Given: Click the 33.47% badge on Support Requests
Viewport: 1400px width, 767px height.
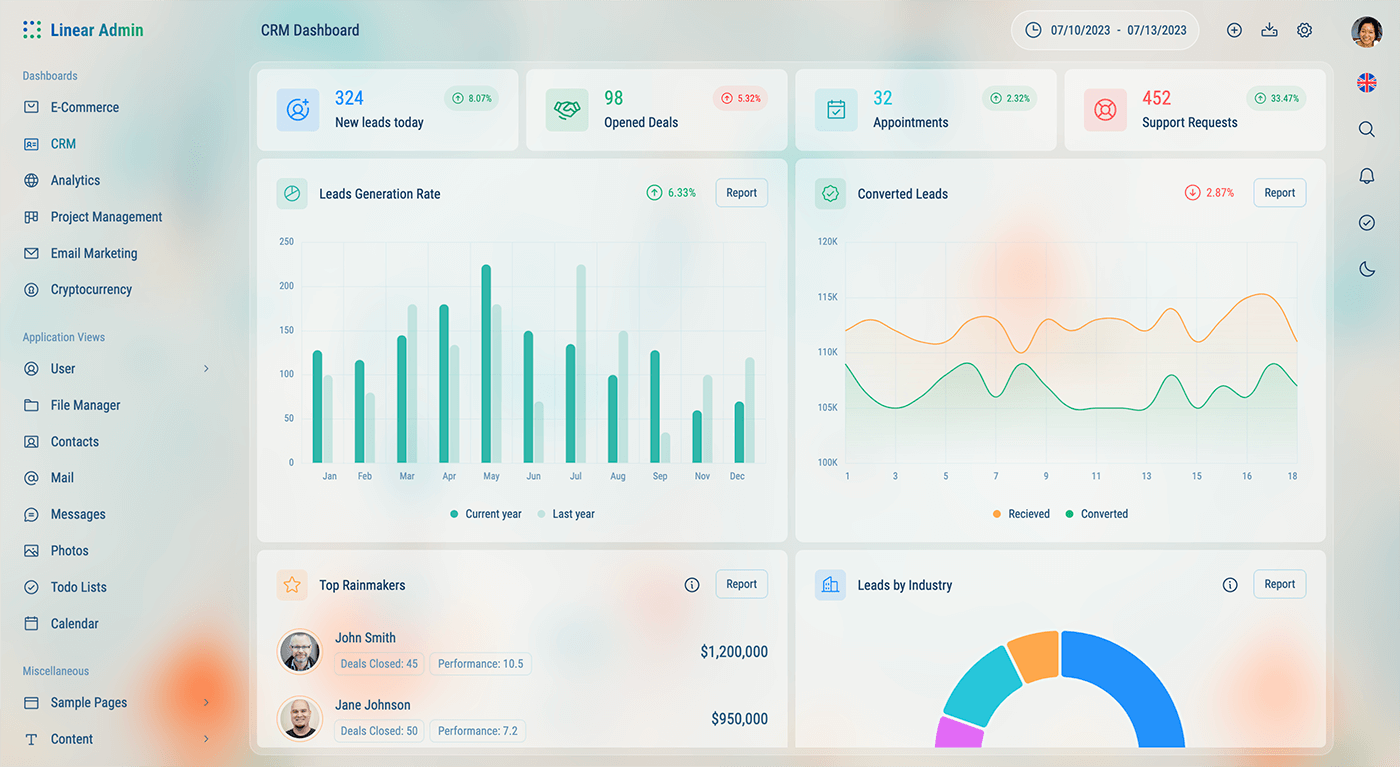Looking at the screenshot, I should [1276, 98].
